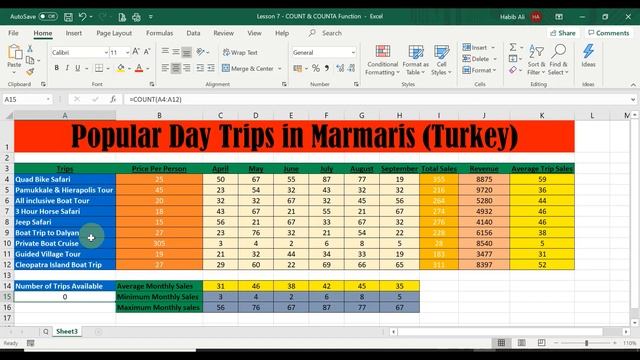This screenshot has height=360, width=640.
Task: Click the Save icon in title bar
Action: coord(68,17)
